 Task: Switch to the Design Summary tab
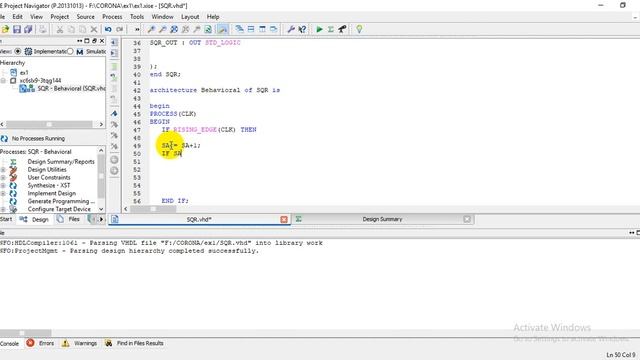click(382, 220)
